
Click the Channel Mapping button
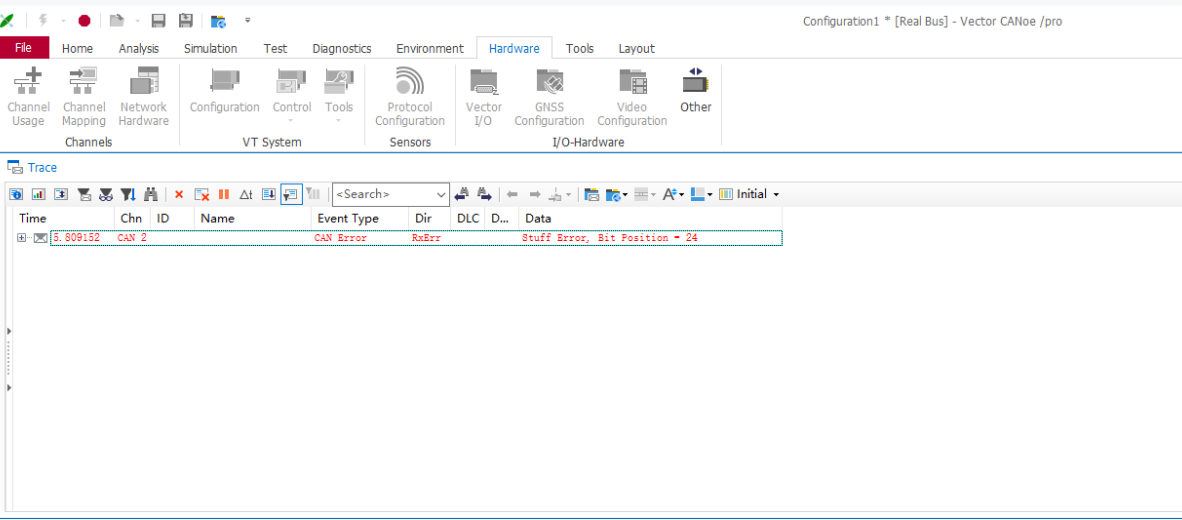pyautogui.click(x=84, y=97)
